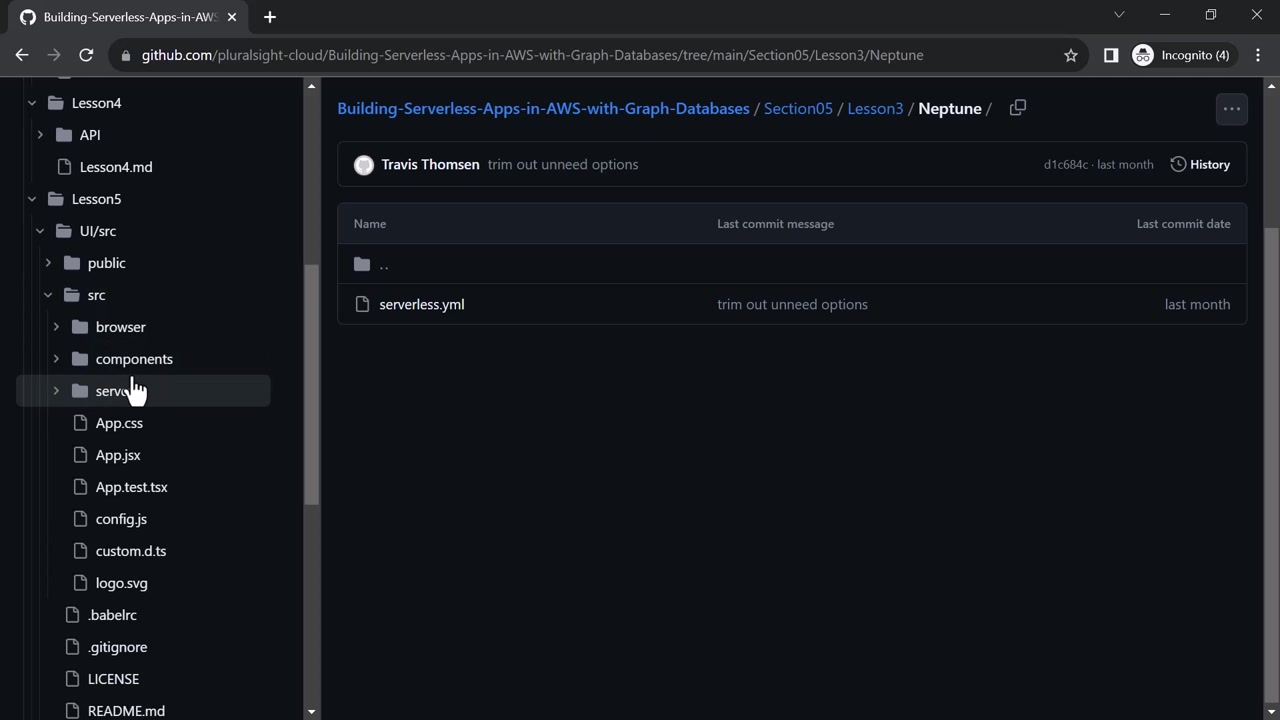Go to the repository root breadcrumb

[543, 108]
